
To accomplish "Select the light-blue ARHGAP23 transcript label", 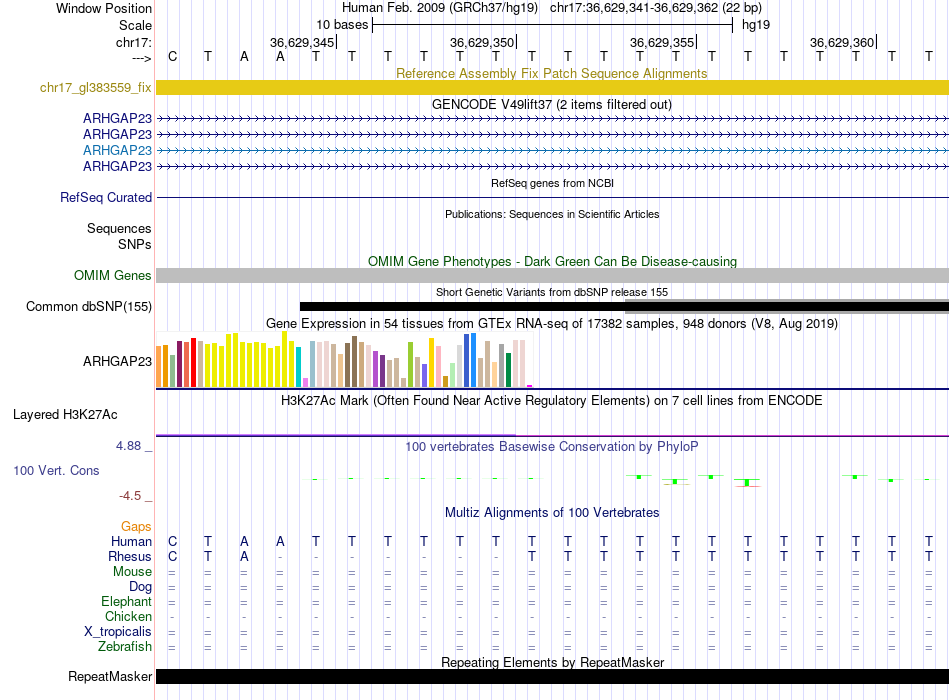I will click(117, 150).
